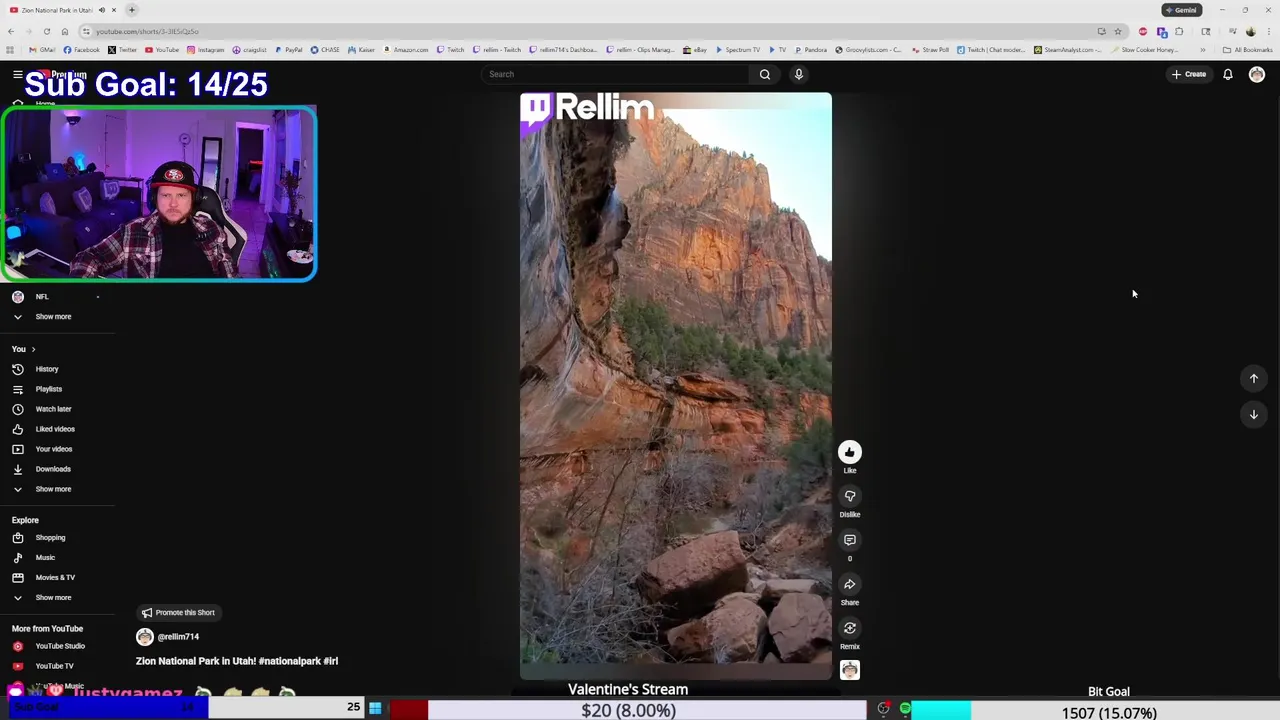Click the search magnifier button
This screenshot has width=1280, height=720.
click(764, 74)
